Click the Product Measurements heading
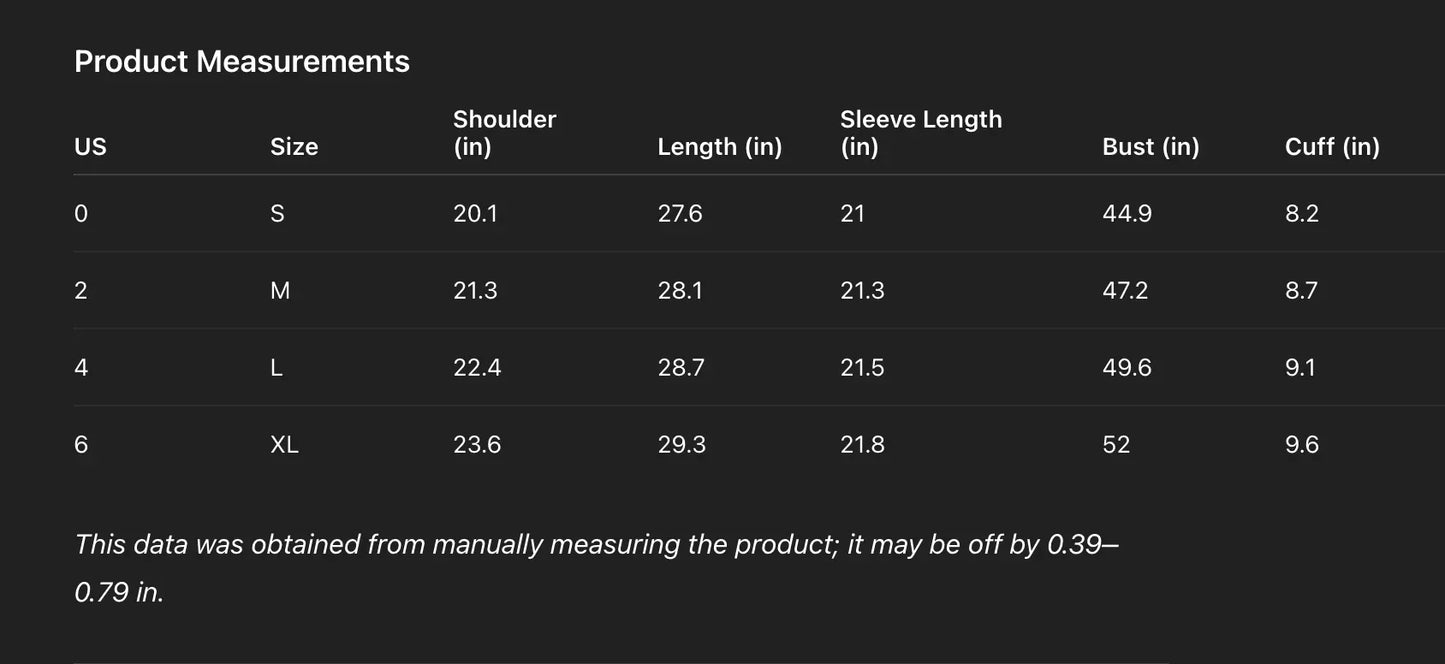Image resolution: width=1445 pixels, height=664 pixels. (x=242, y=62)
